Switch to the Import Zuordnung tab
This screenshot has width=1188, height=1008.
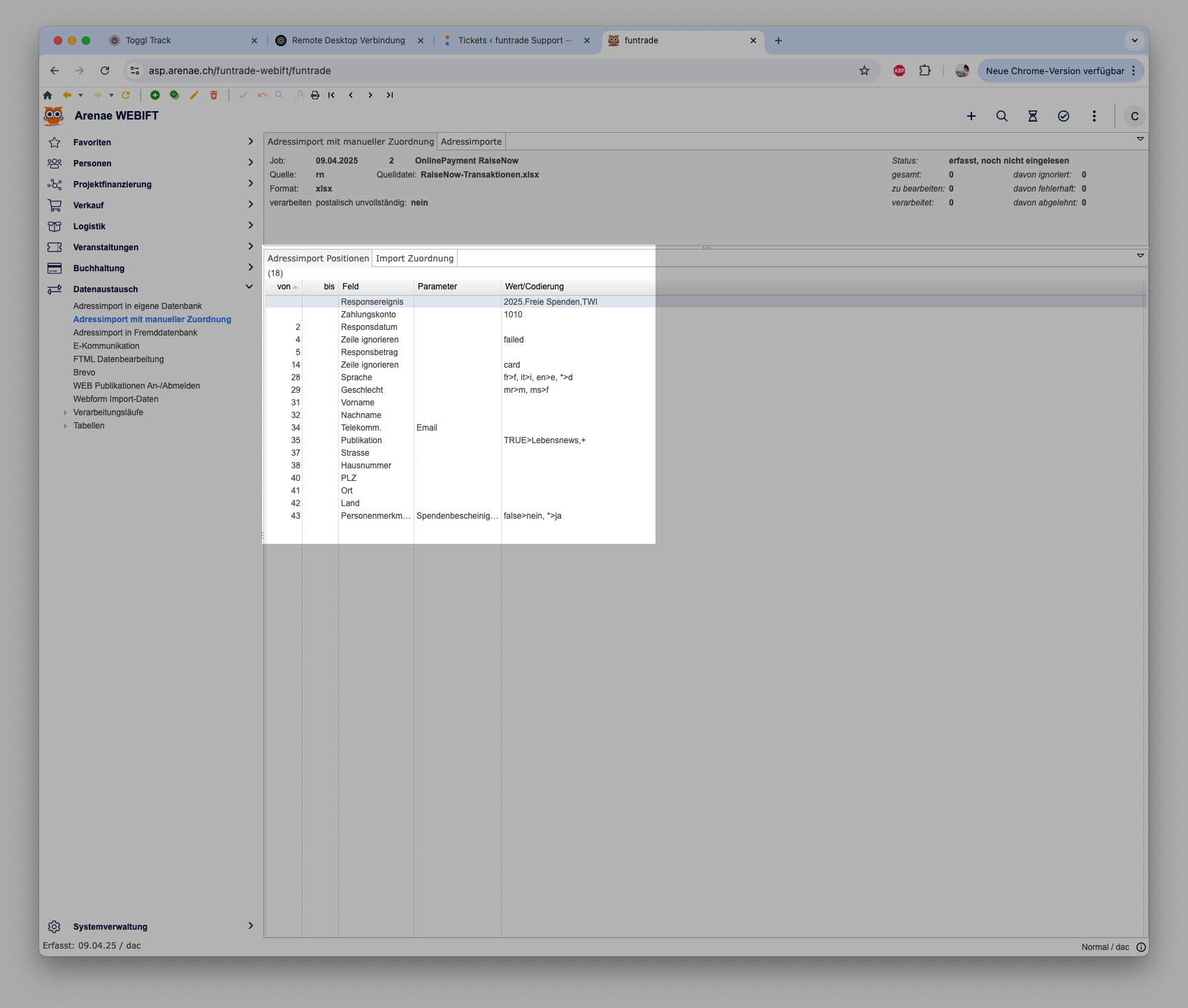pos(414,259)
